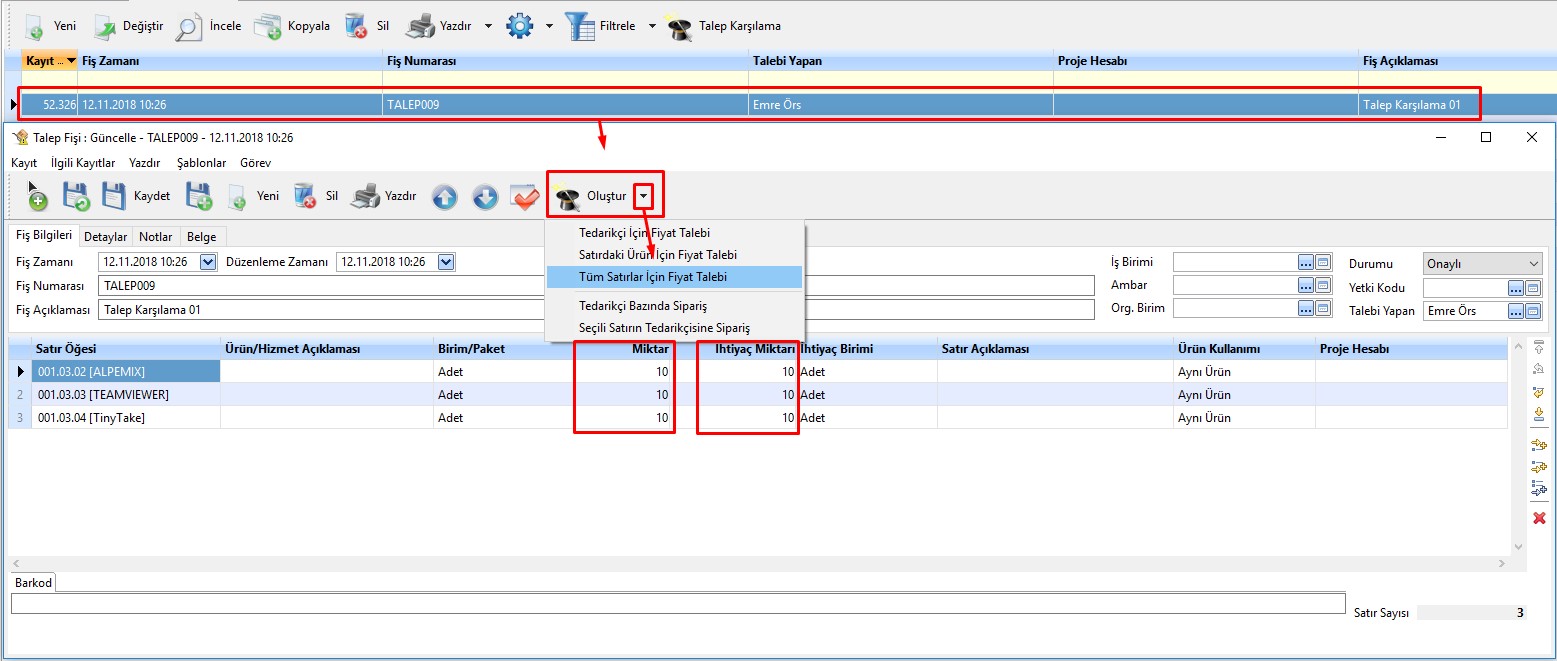The image size is (1557, 661).
Task: Click the red X delete row icon
Action: [x=1539, y=517]
